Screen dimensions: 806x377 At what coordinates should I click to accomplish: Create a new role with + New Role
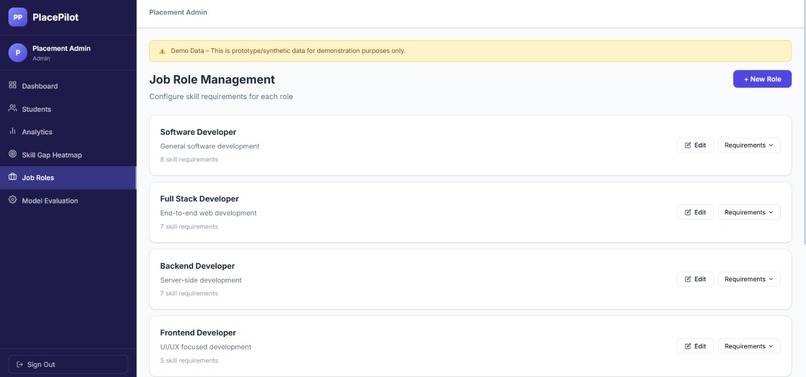762,79
